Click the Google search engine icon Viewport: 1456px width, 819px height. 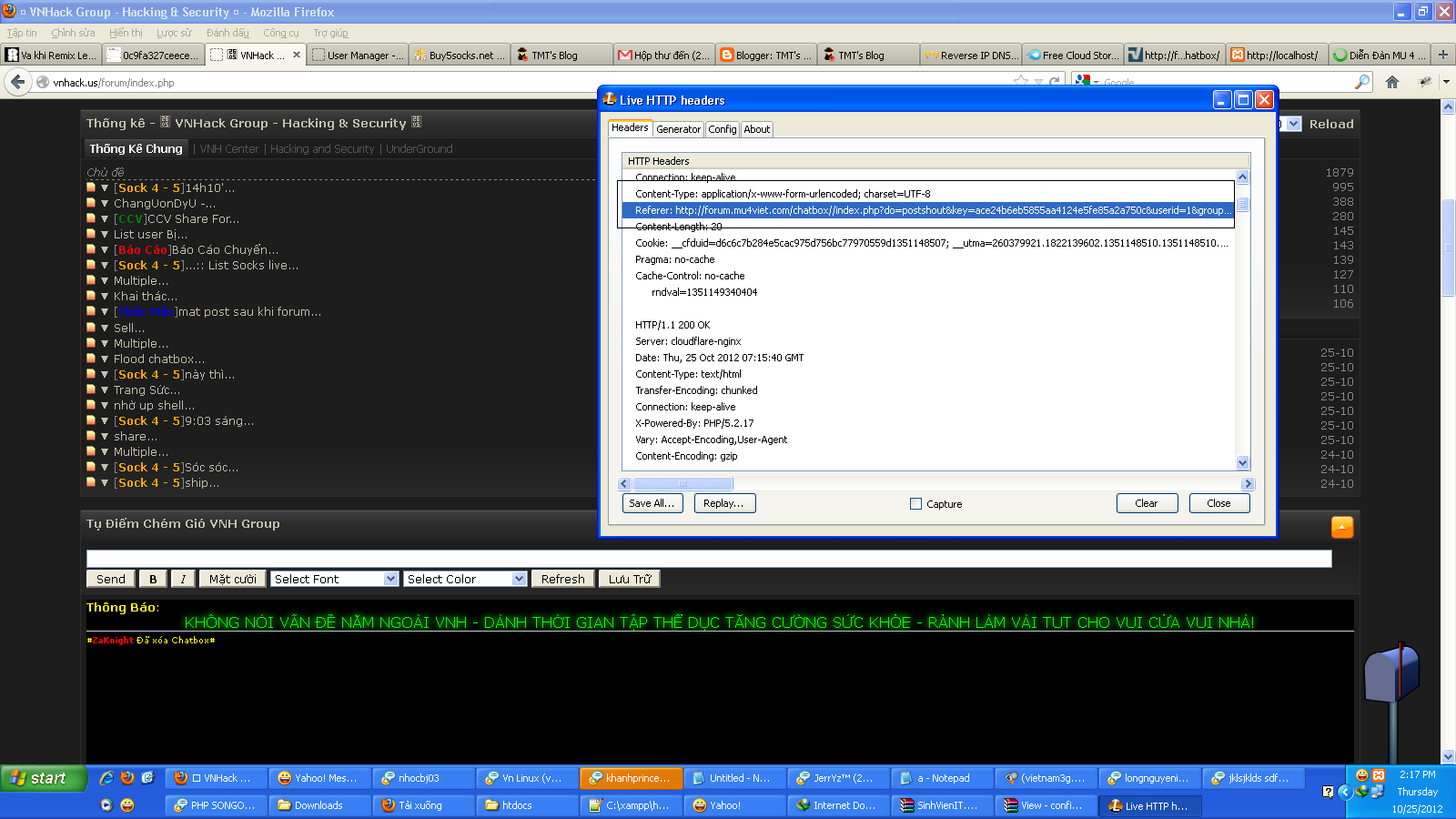point(1082,81)
